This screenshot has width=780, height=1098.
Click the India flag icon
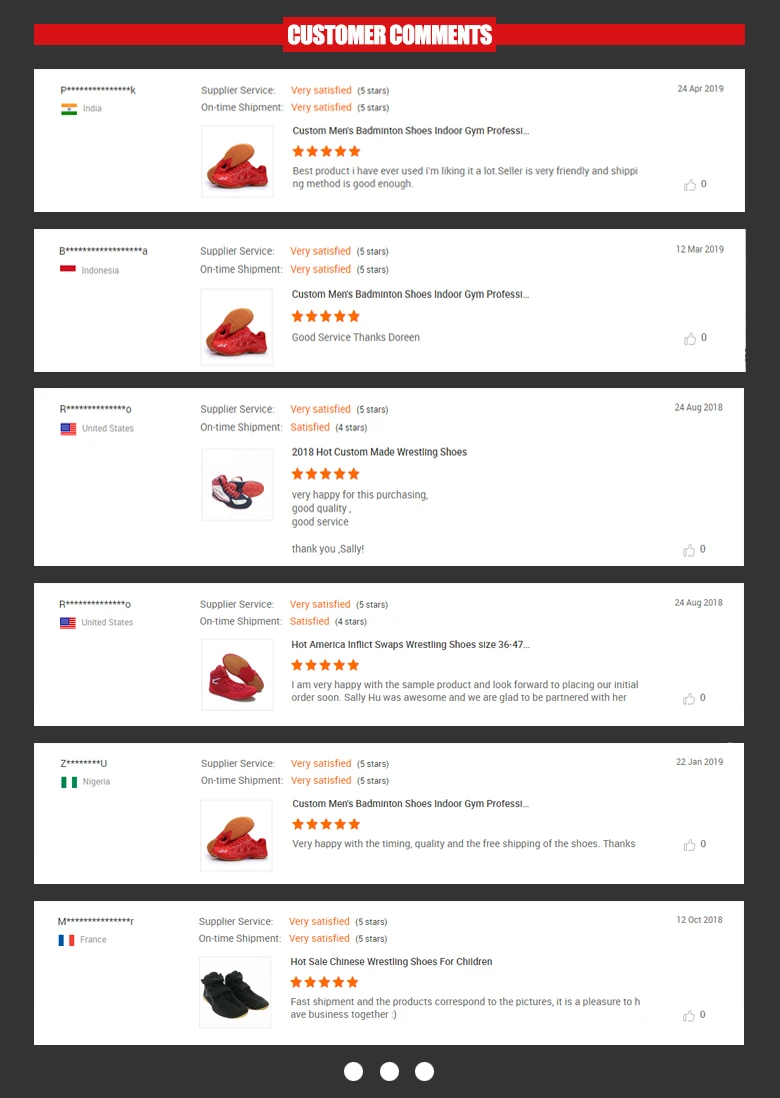point(69,109)
